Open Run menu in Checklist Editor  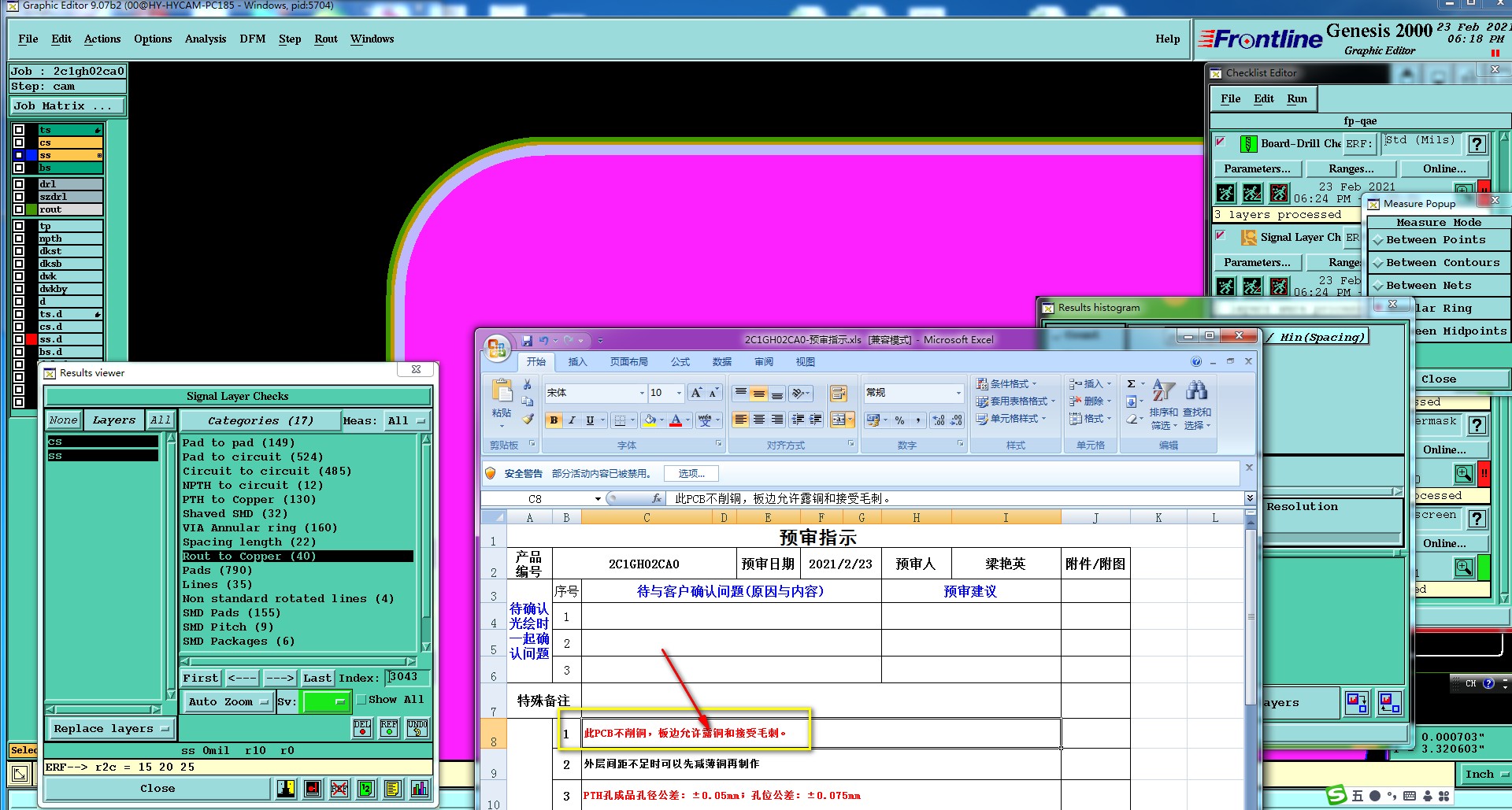click(1297, 98)
